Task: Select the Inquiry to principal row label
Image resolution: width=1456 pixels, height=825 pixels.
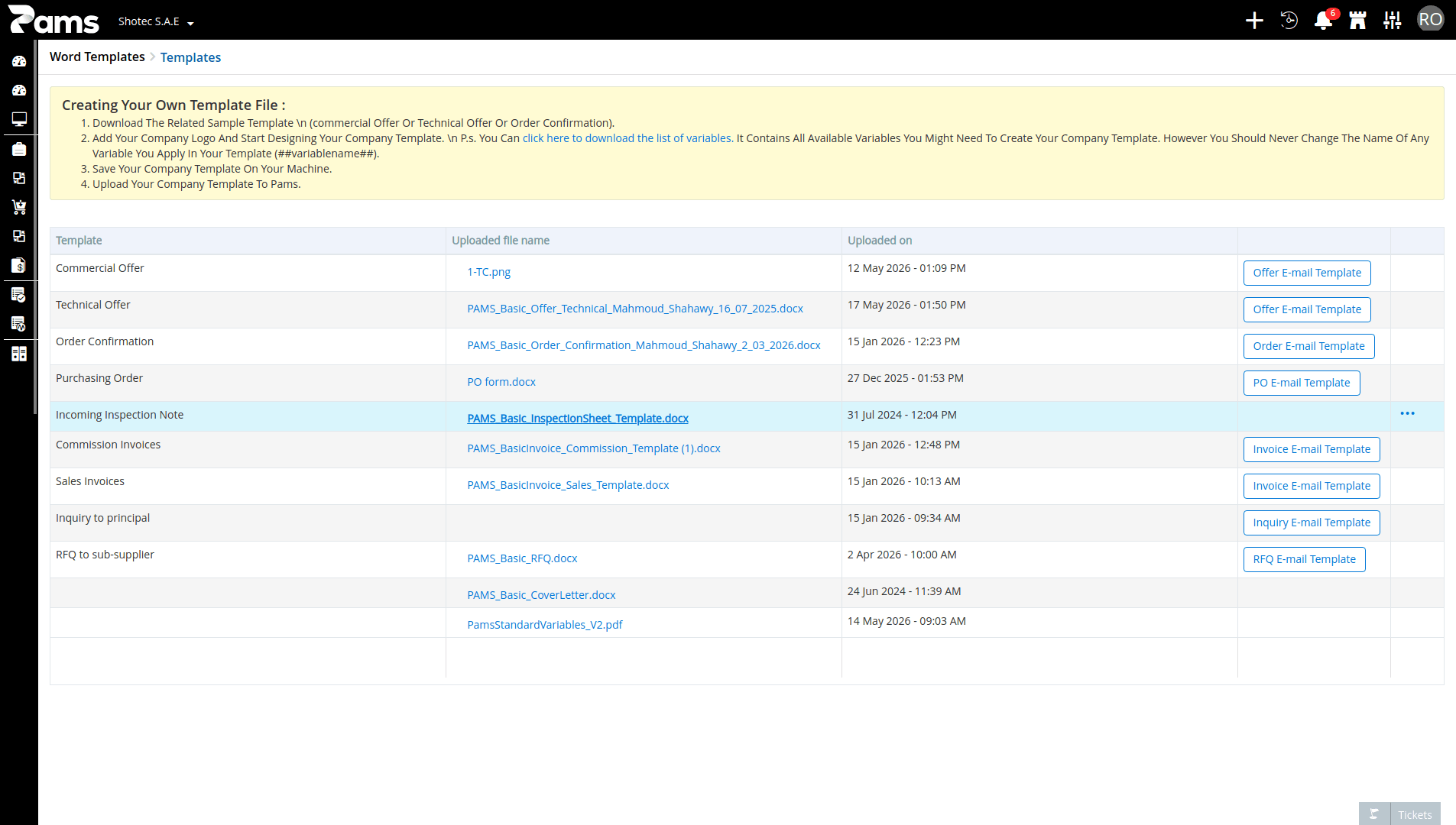Action: click(x=102, y=518)
